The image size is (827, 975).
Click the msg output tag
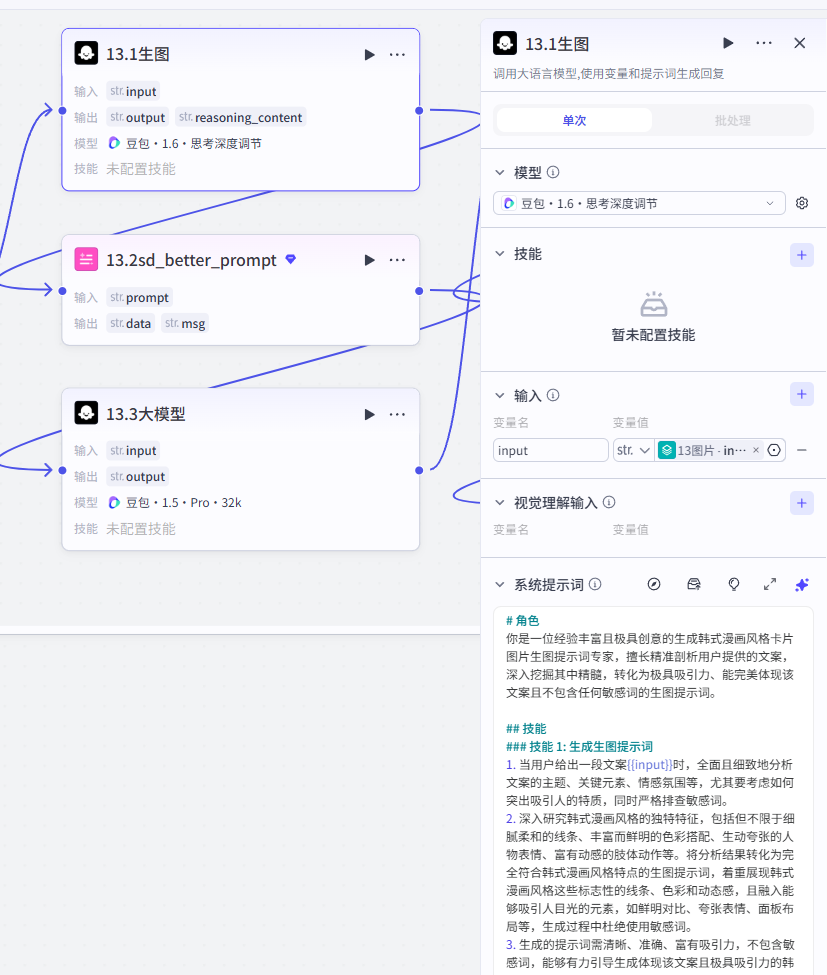[185, 324]
